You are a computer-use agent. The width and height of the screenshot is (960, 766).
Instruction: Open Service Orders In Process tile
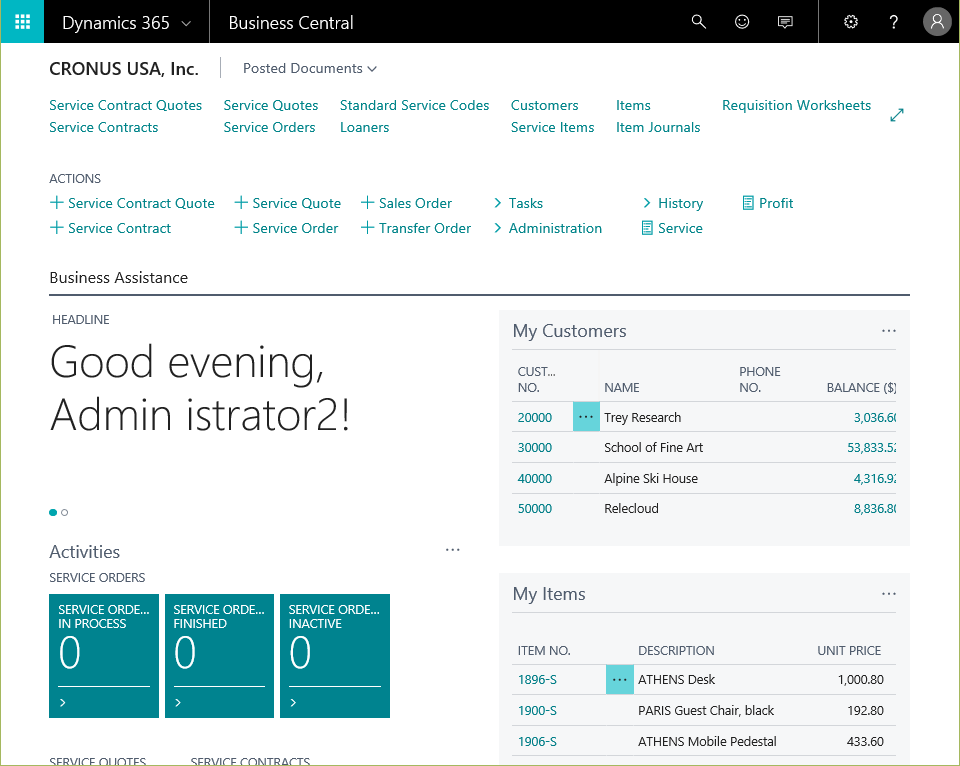point(104,656)
